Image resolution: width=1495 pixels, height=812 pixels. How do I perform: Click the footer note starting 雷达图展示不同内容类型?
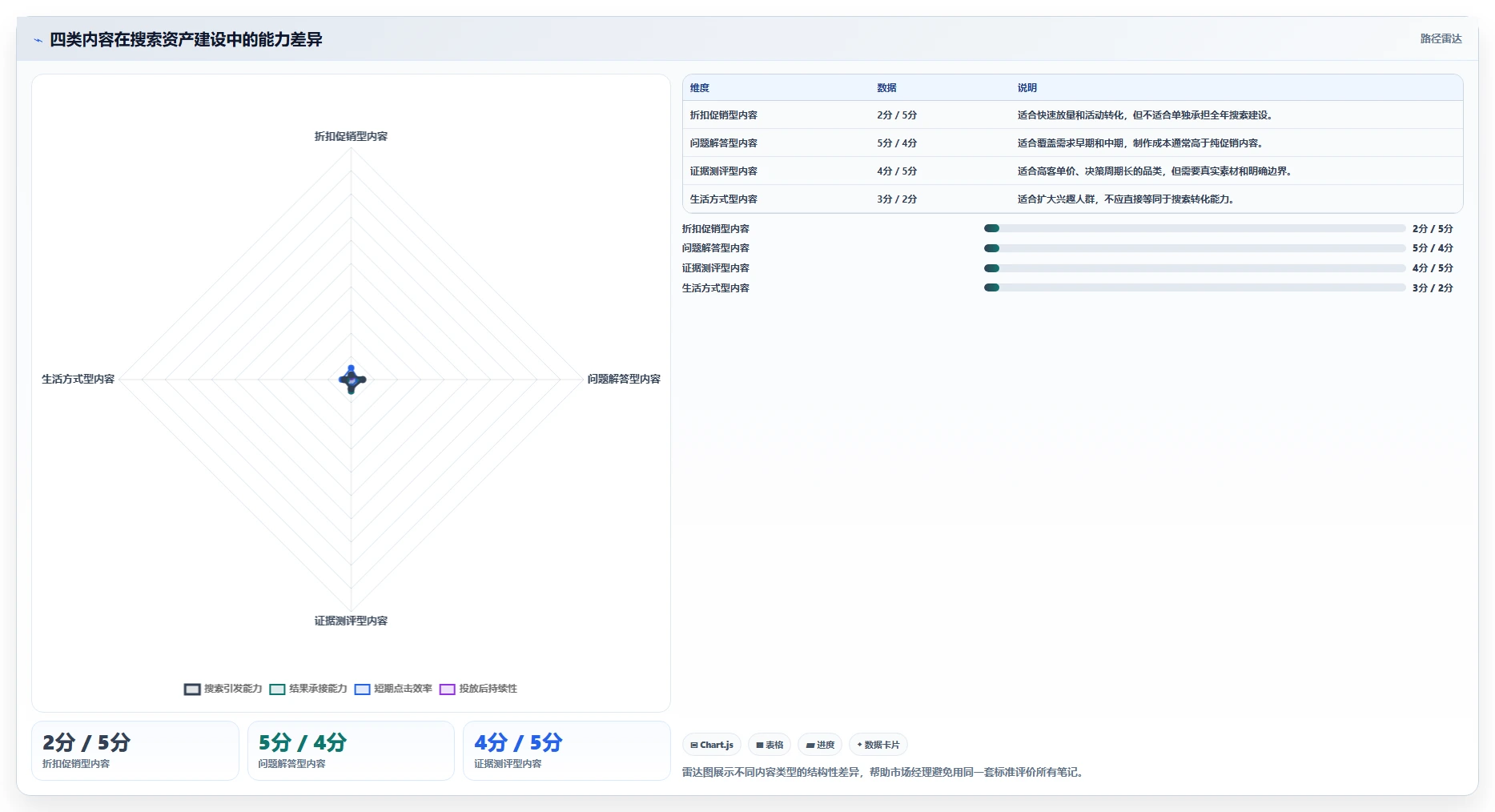click(882, 773)
